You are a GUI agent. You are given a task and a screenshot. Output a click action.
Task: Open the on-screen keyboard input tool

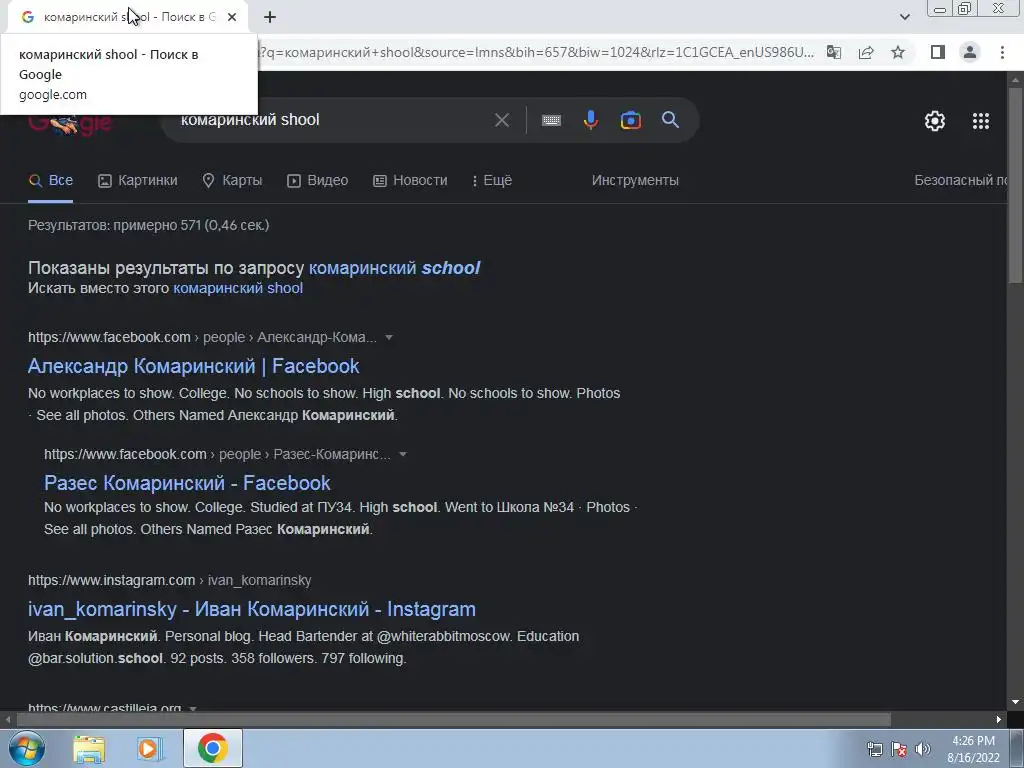(551, 120)
